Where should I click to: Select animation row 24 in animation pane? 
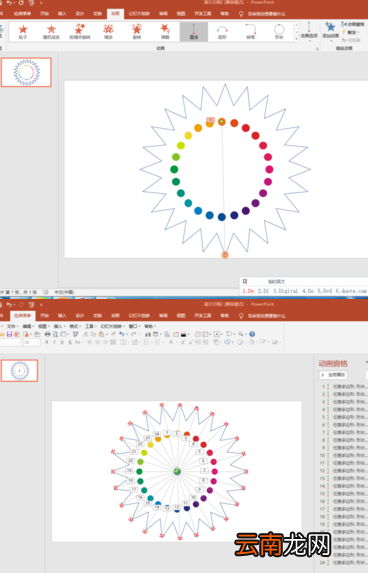[344, 563]
